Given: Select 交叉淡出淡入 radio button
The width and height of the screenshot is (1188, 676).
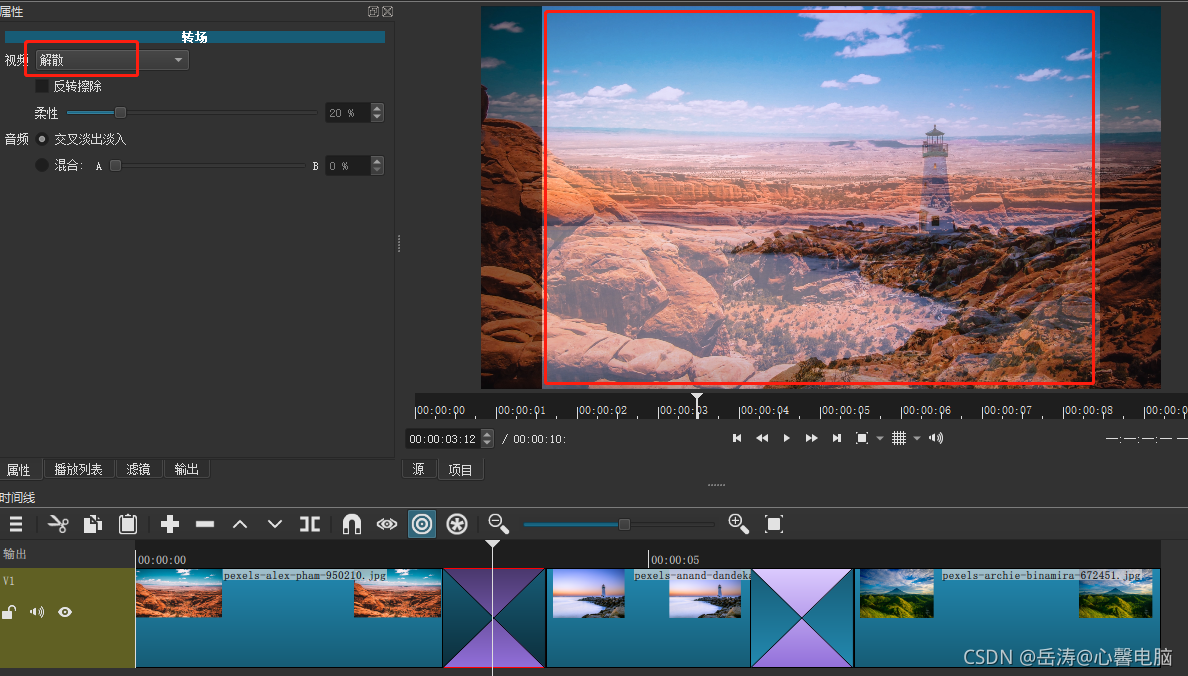Looking at the screenshot, I should (x=42, y=139).
